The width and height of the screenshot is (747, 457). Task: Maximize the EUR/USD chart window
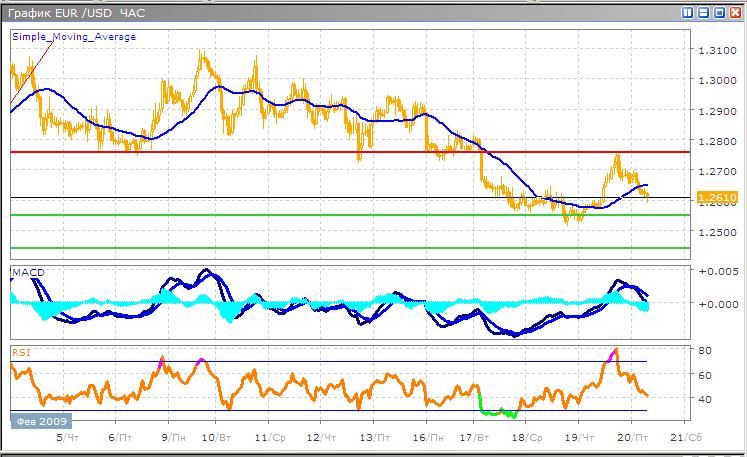[x=718, y=13]
